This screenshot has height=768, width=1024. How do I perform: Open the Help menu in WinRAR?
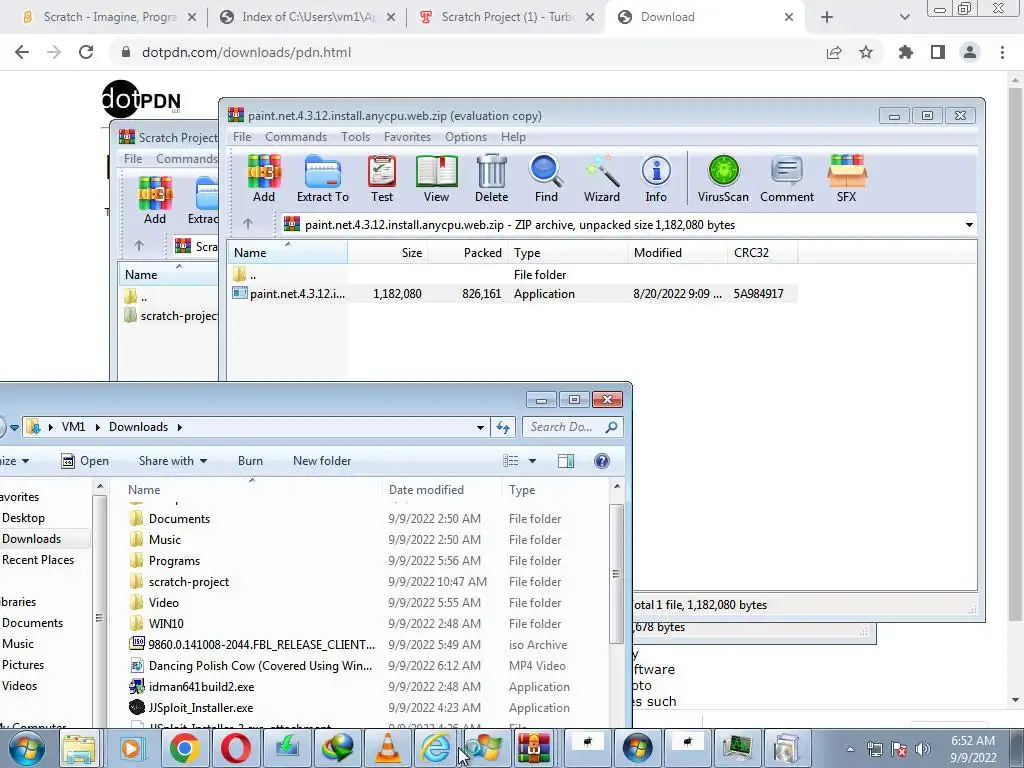coord(513,137)
